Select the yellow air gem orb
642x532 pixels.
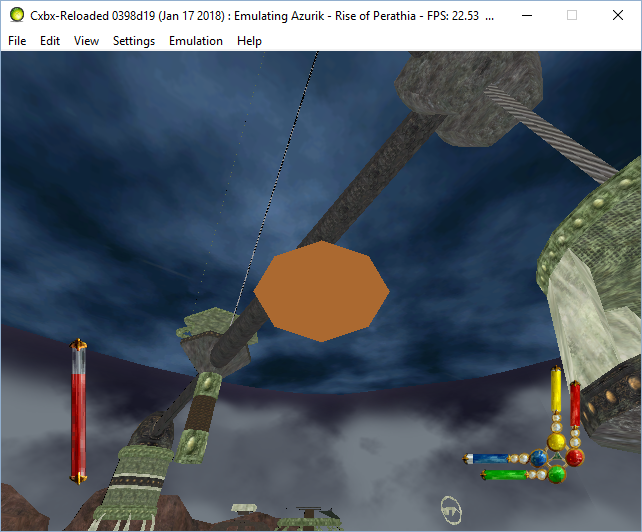[x=556, y=442]
